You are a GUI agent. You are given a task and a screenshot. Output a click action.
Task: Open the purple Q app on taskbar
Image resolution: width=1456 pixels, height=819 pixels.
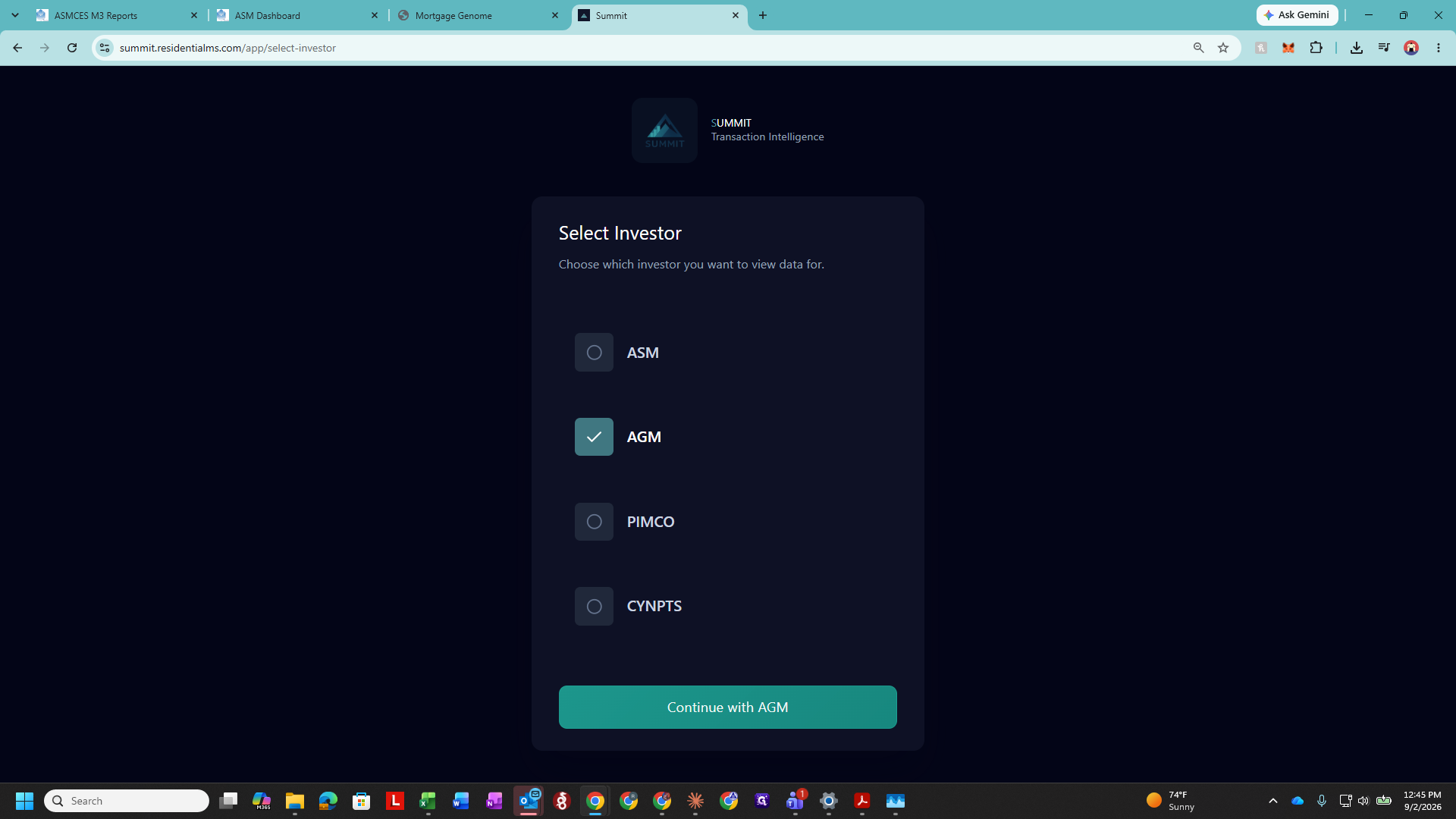tap(762, 801)
